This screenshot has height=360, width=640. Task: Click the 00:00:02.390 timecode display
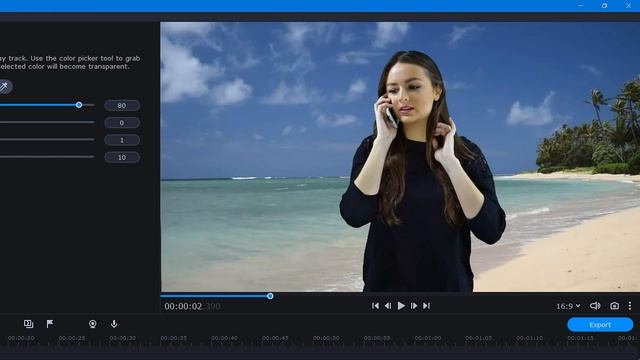tap(192, 306)
